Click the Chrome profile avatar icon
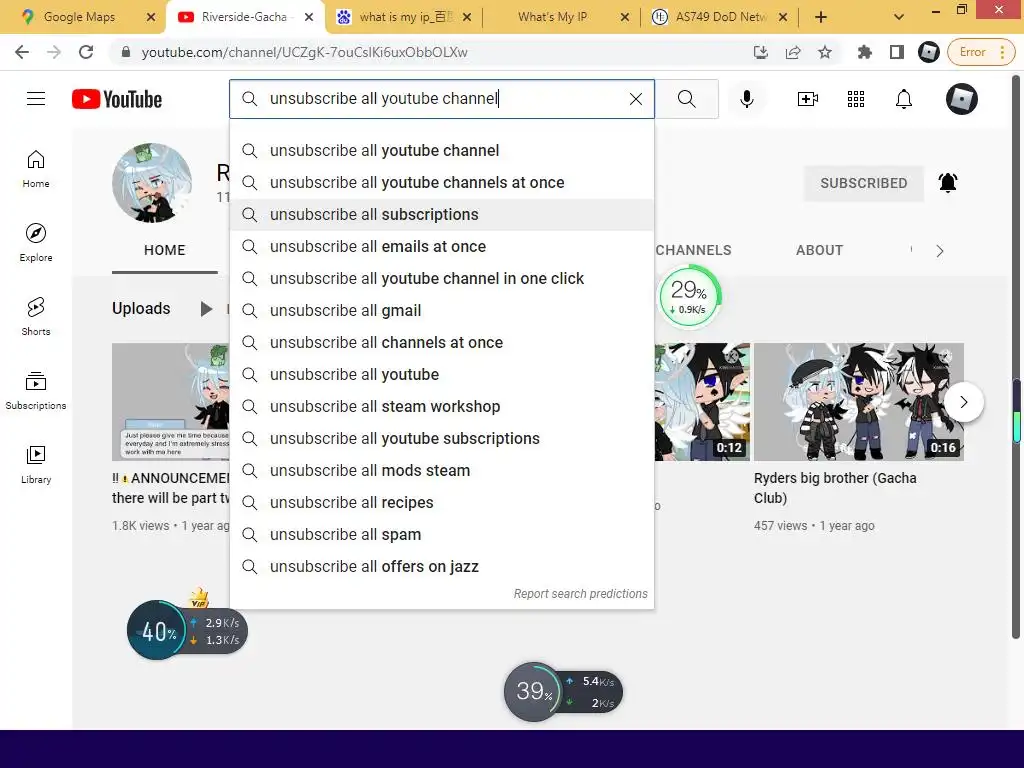Screen dimensions: 1024x768 click(928, 52)
